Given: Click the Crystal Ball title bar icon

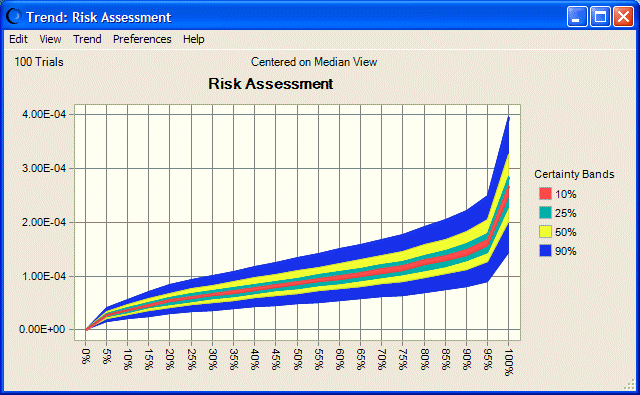Looking at the screenshot, I should [x=13, y=16].
